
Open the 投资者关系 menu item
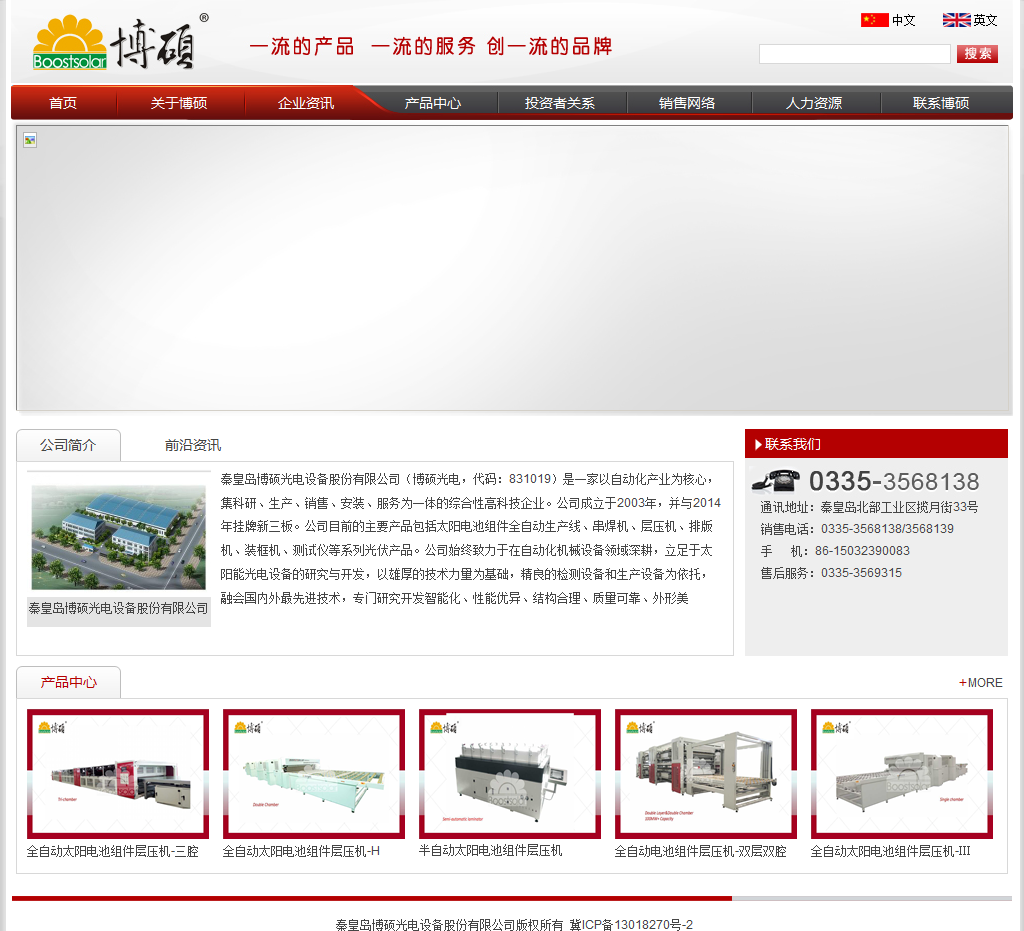[560, 103]
